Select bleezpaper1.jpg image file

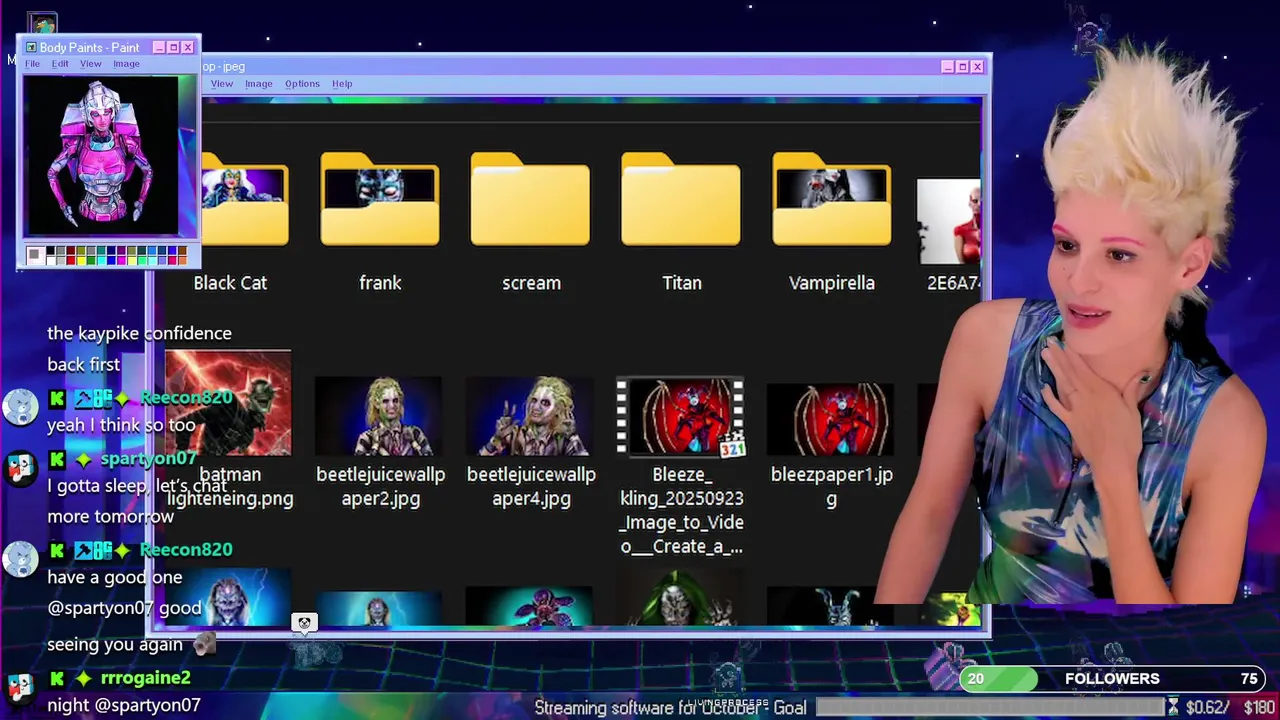830,419
